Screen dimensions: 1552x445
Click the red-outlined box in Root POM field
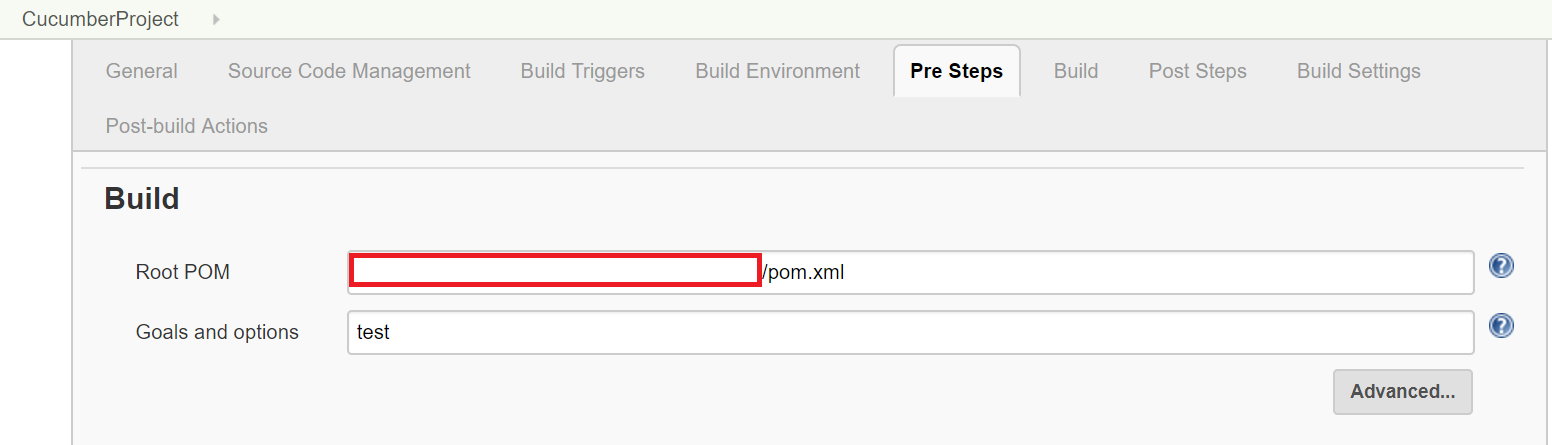click(555, 271)
